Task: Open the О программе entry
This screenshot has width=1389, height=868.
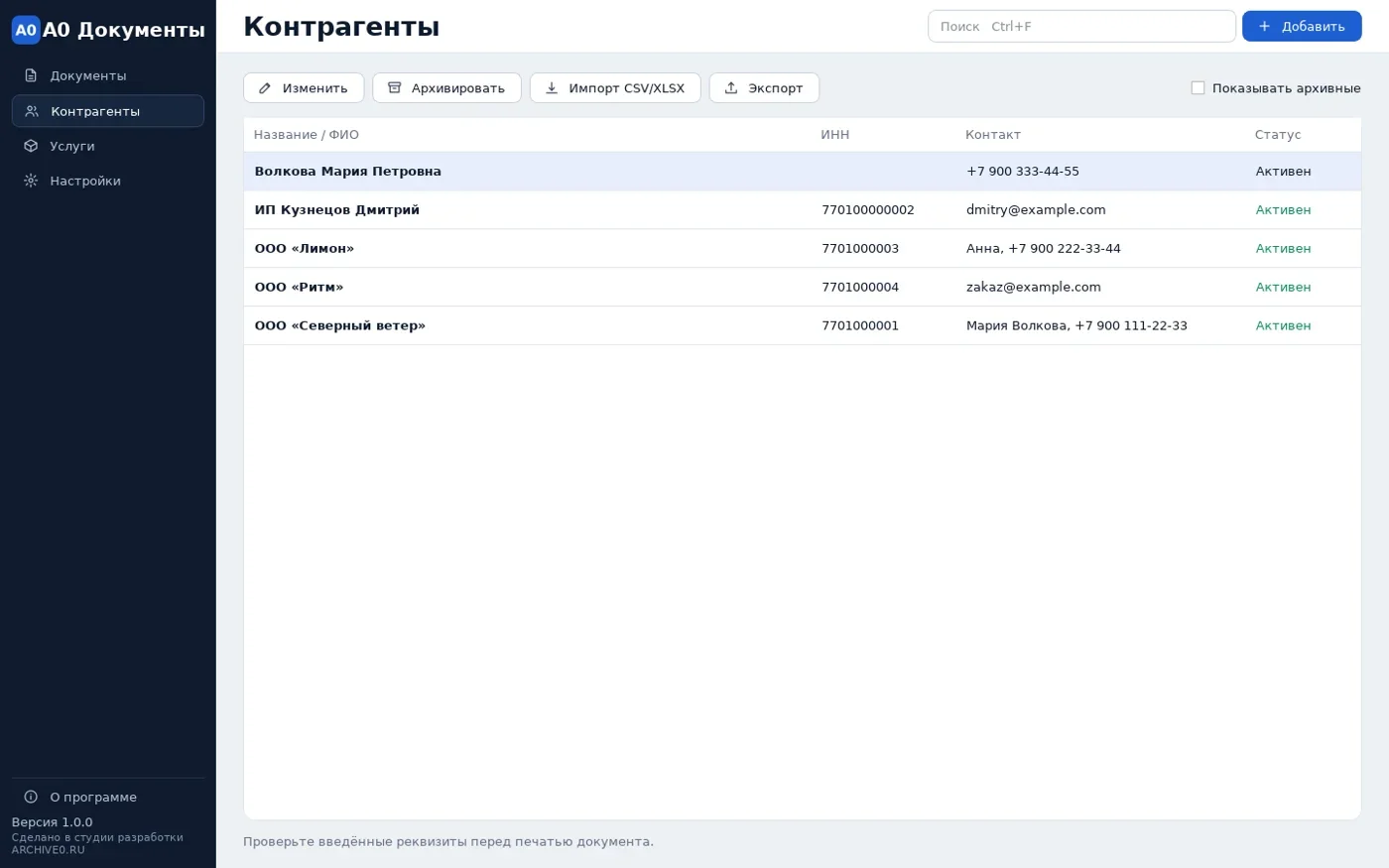Action: (108, 797)
